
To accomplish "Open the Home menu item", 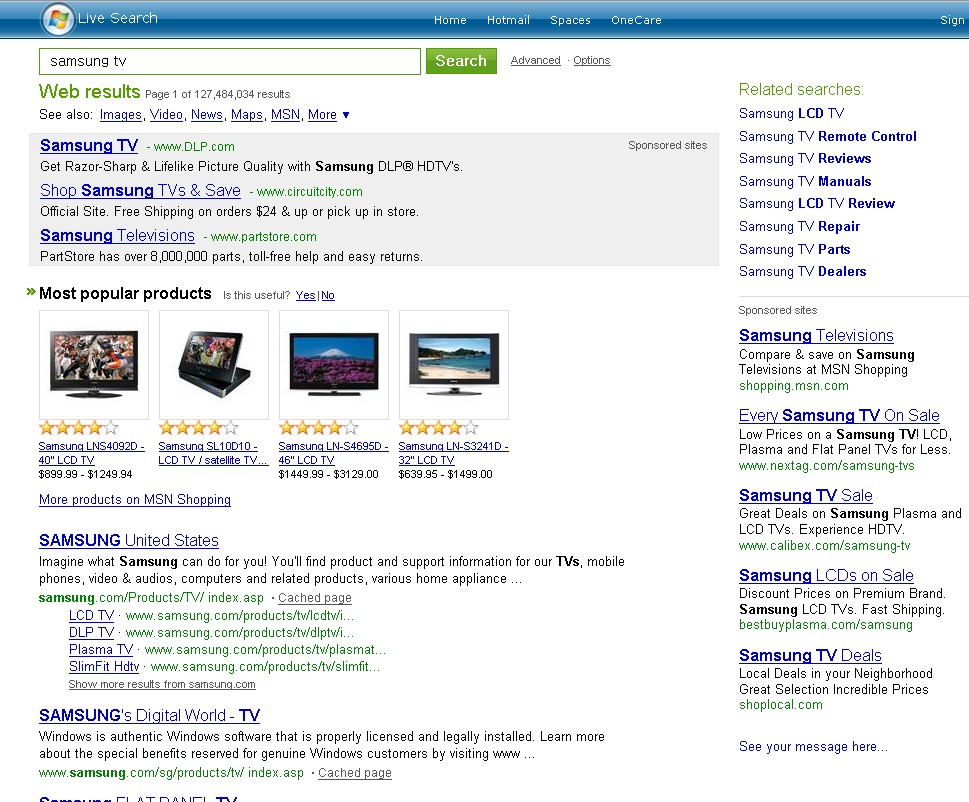I will pos(450,20).
